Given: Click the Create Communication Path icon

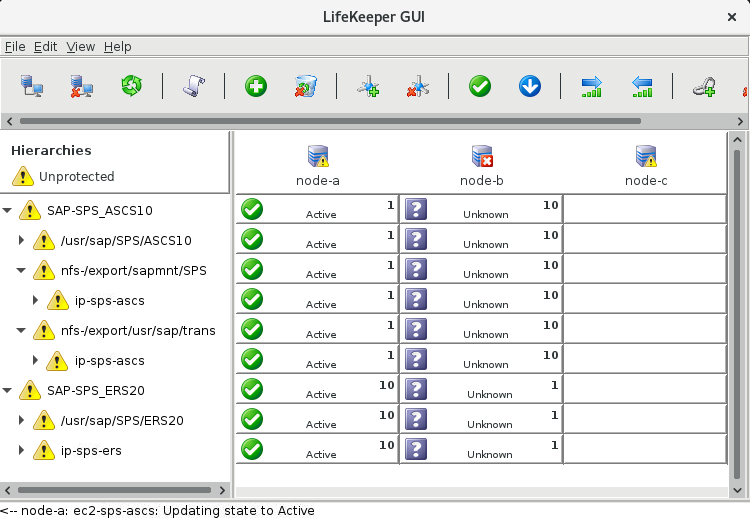Looking at the screenshot, I should tap(368, 87).
